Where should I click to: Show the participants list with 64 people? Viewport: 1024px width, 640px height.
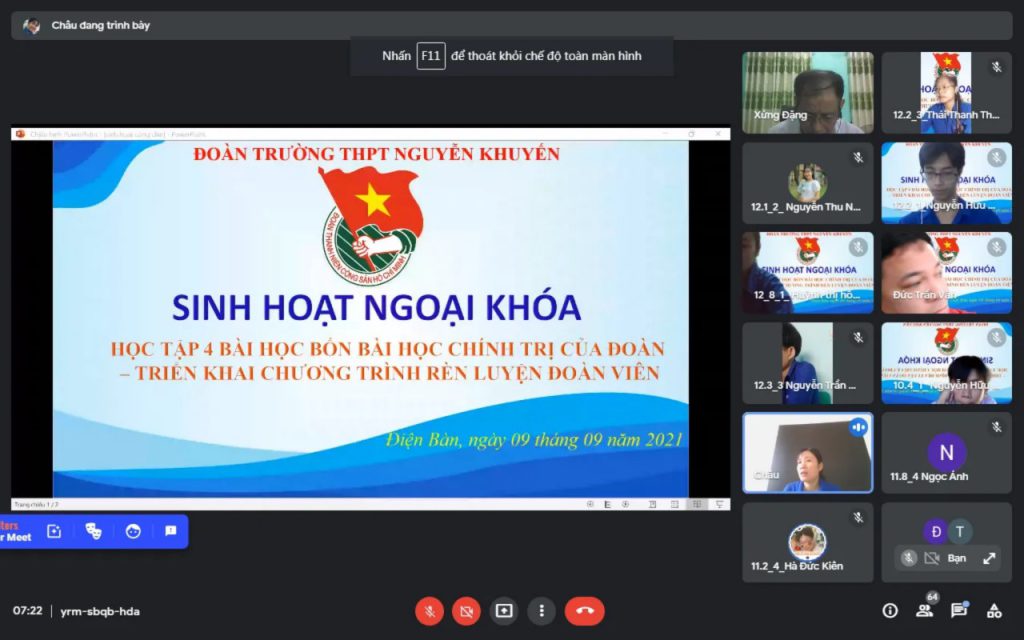click(925, 610)
